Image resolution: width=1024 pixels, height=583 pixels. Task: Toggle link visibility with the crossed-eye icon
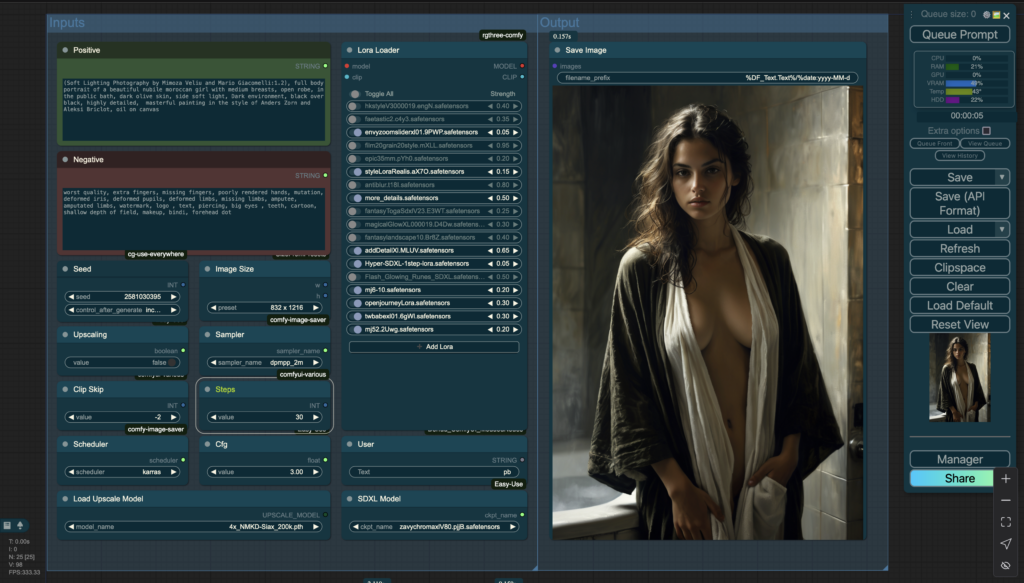1006,565
